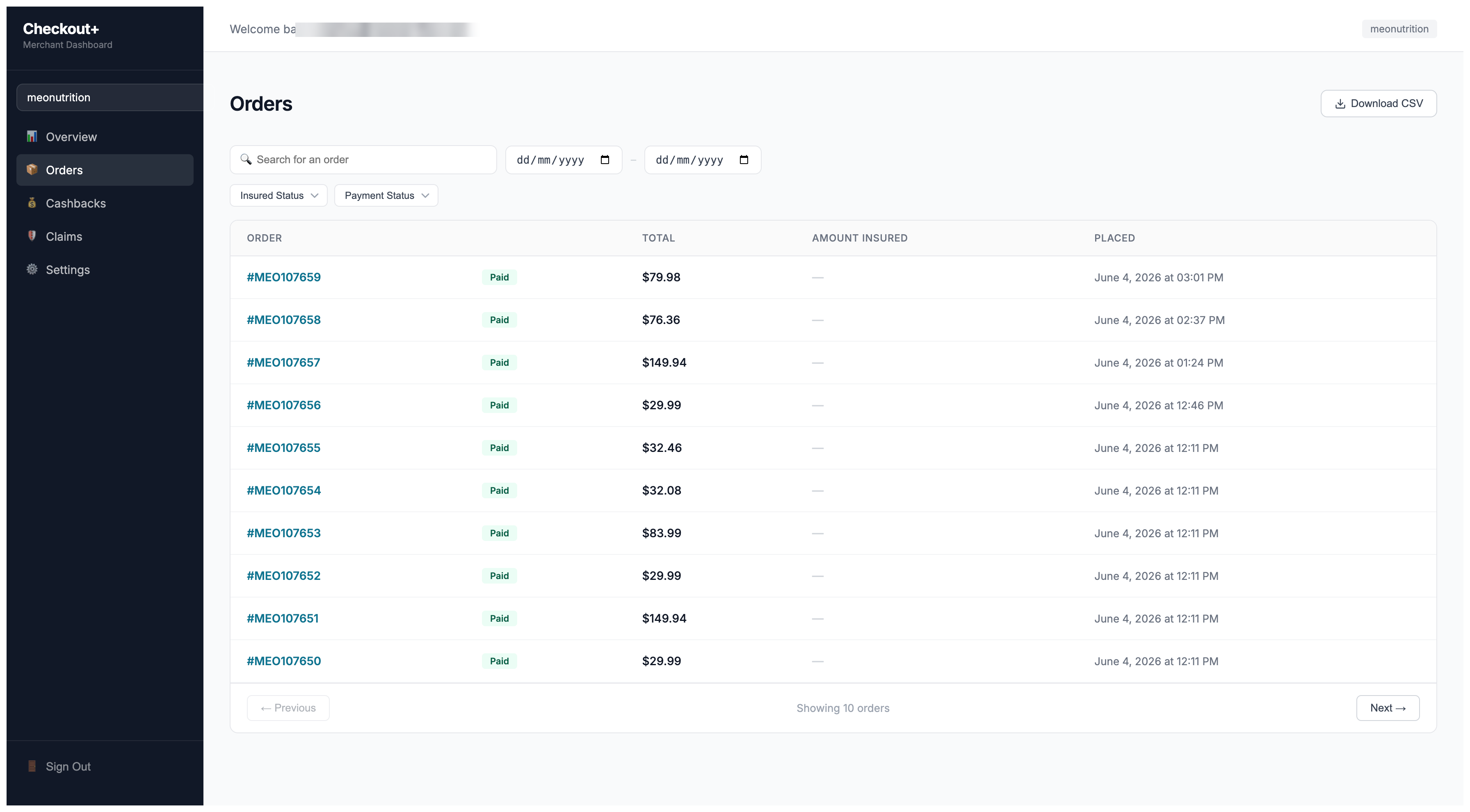Open the end date calendar picker icon
This screenshot has width=1470, height=812.
click(744, 160)
